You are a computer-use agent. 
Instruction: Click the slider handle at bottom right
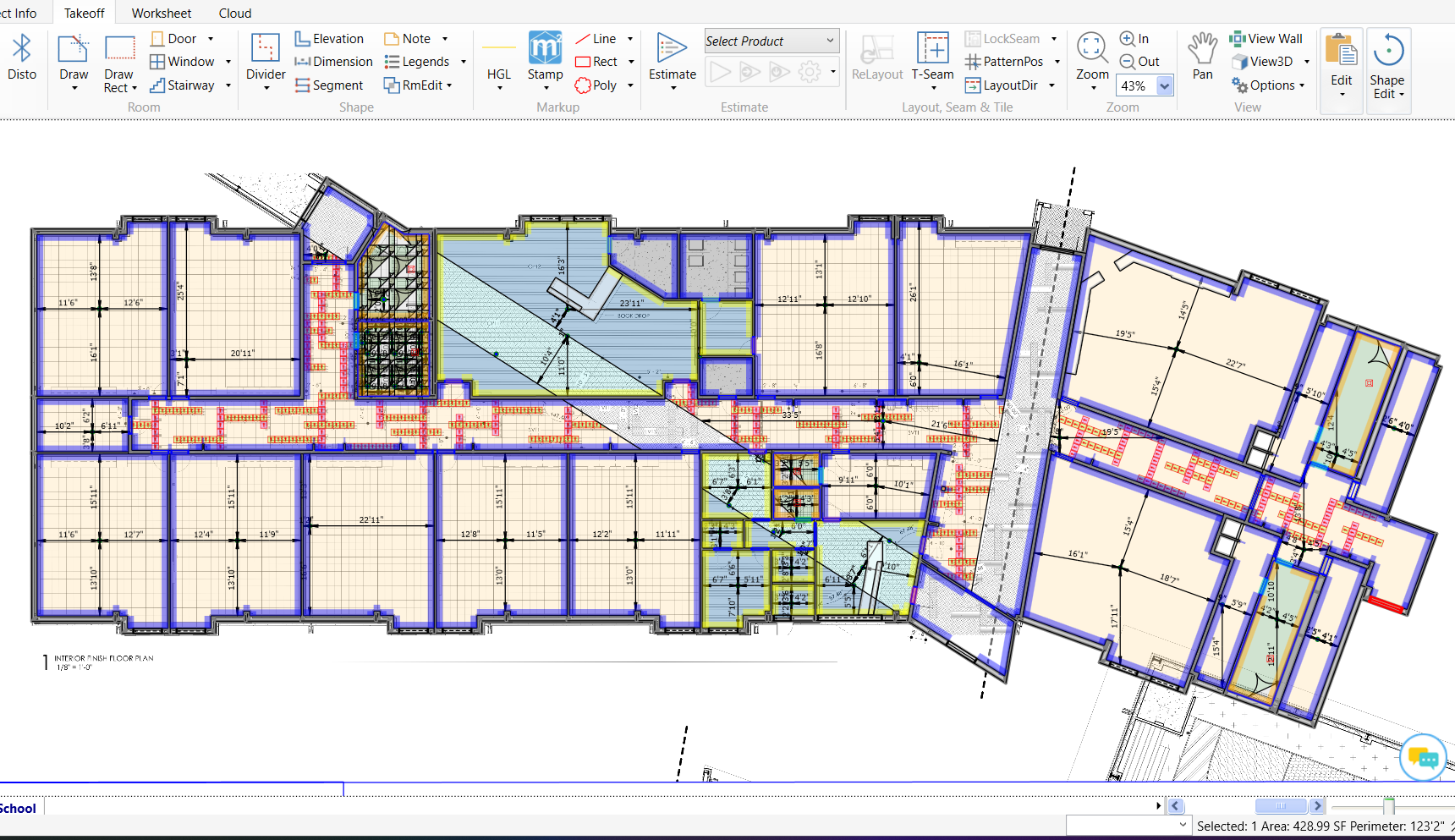coord(1388,806)
